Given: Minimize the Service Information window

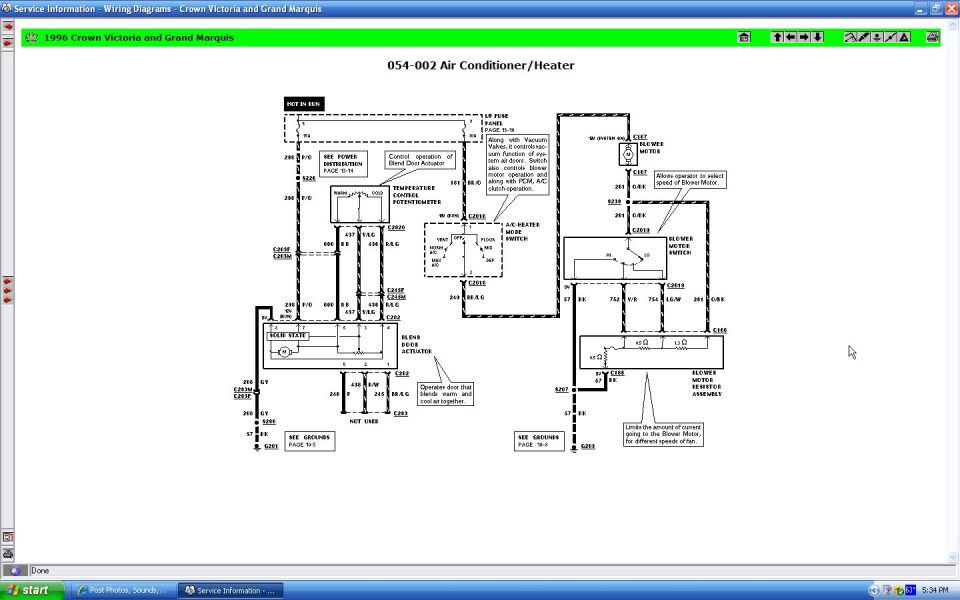Looking at the screenshot, I should point(921,9).
